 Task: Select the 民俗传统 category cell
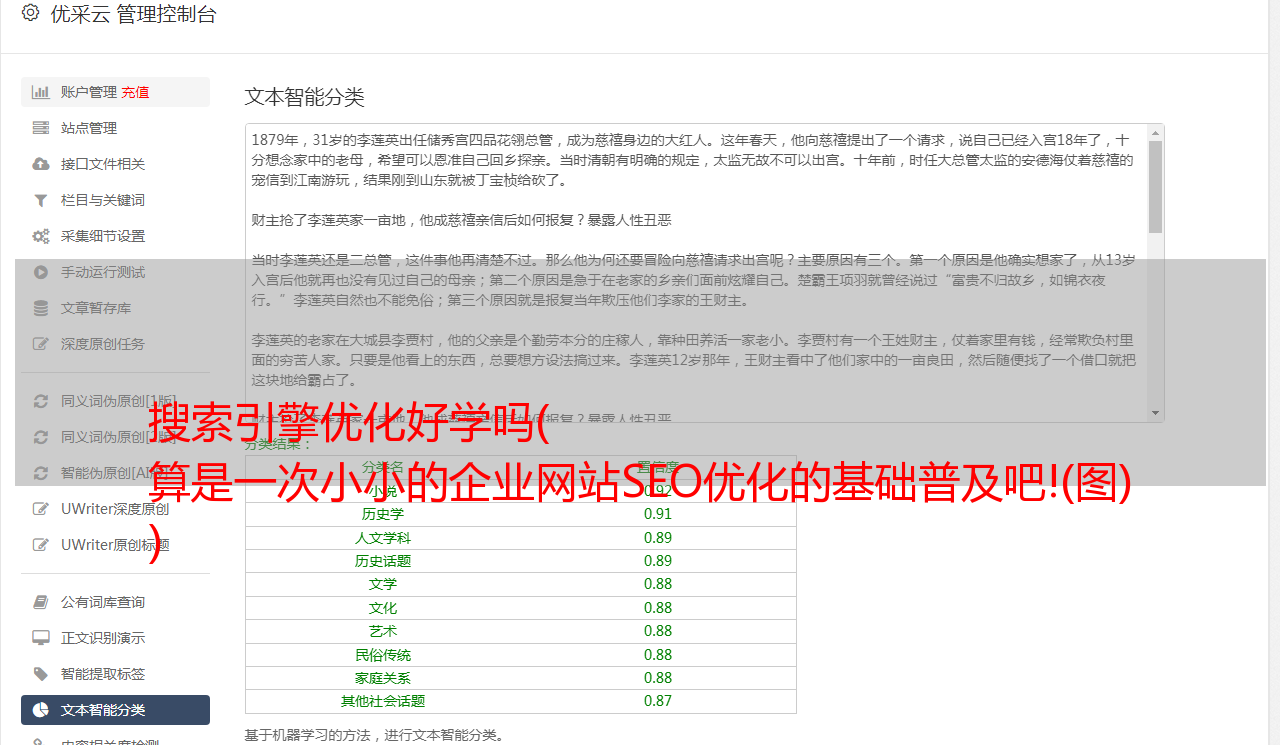383,655
